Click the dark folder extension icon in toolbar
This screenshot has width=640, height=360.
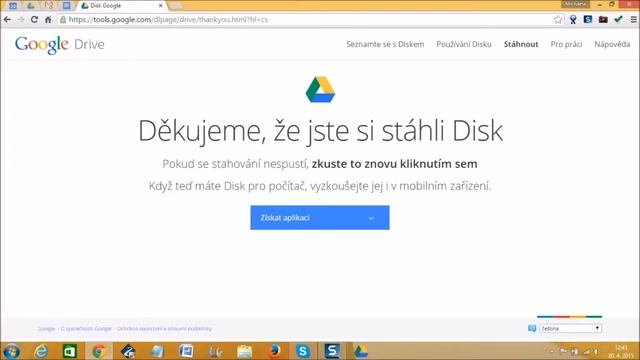603,19
